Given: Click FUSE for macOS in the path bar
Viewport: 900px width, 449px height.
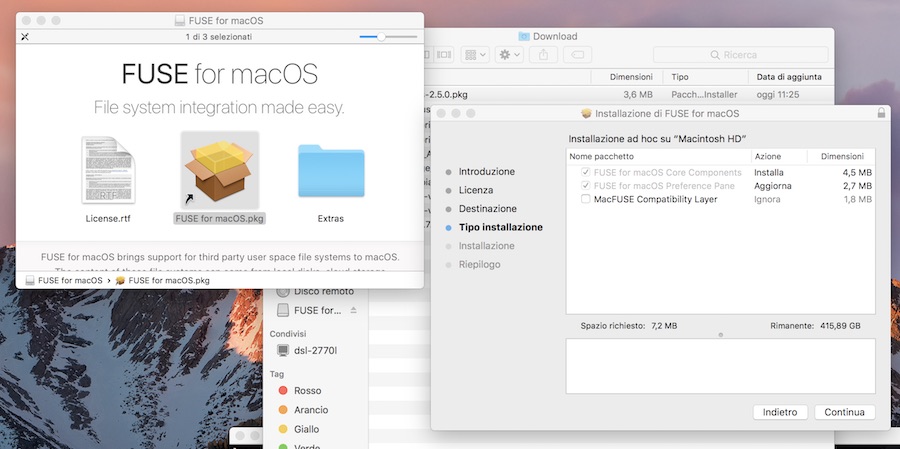Looking at the screenshot, I should coord(70,281).
